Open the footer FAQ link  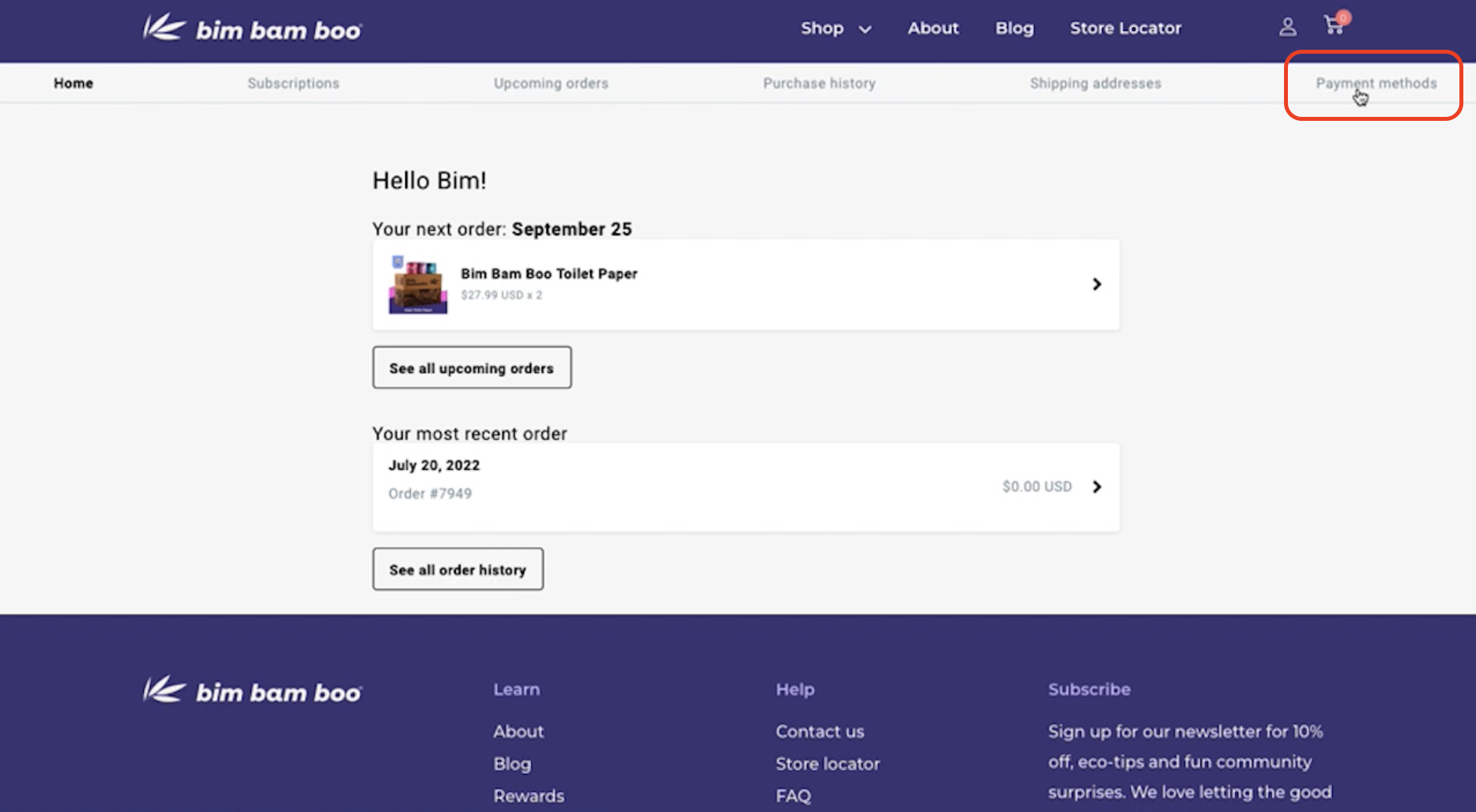[x=793, y=796]
